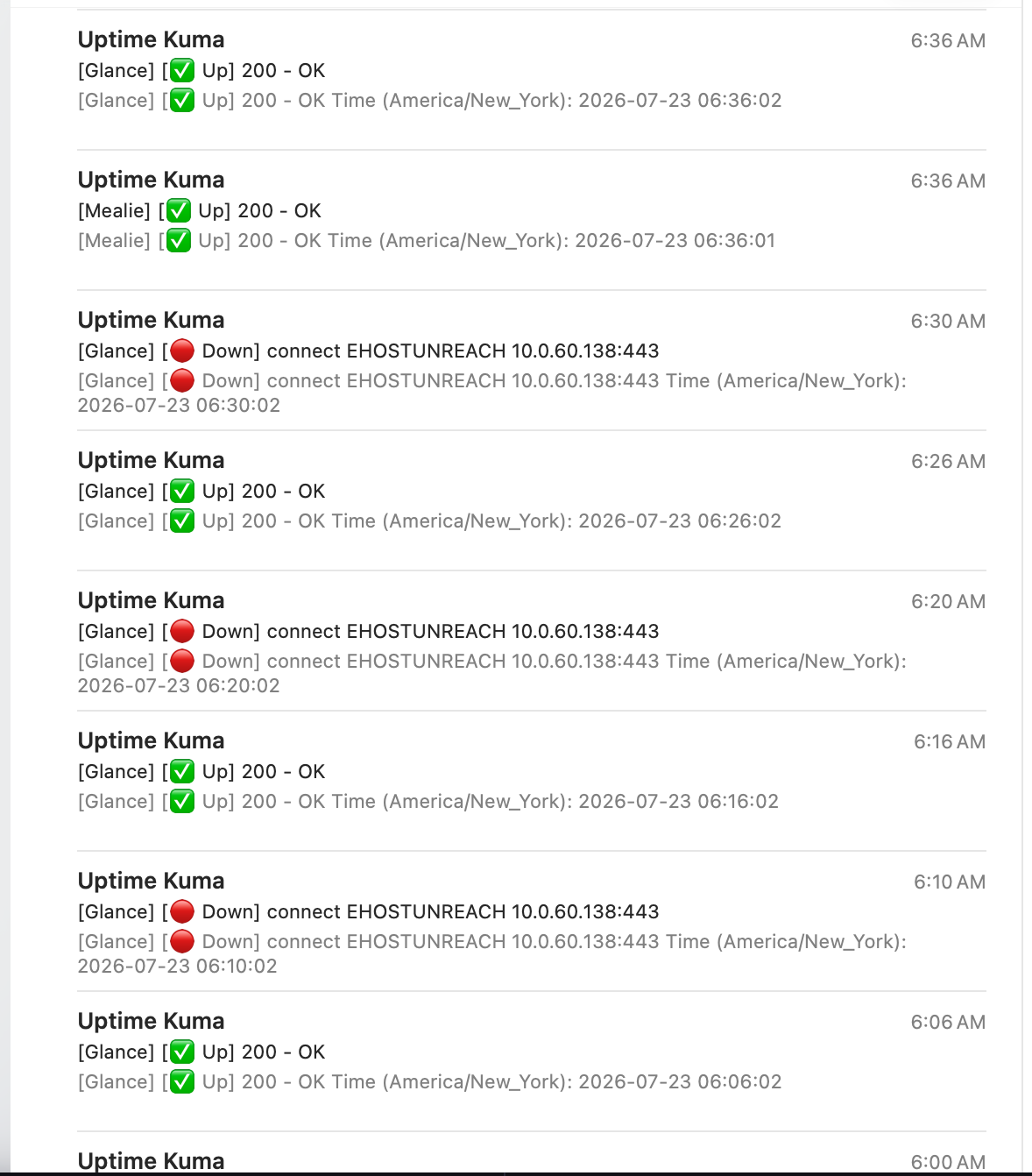Click the green checkmark in 6:06 AM subject line
The height and width of the screenshot is (1176, 1032).
[x=182, y=1052]
